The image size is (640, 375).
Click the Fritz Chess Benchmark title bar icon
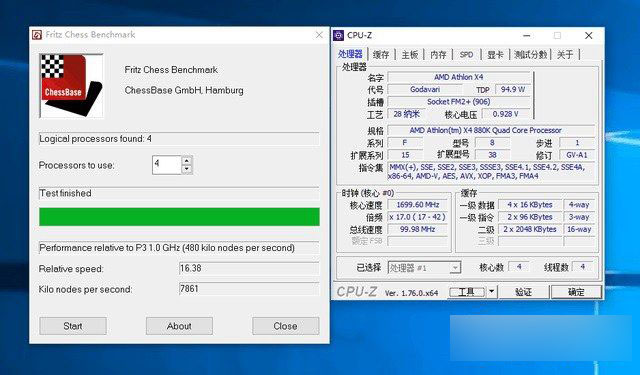pyautogui.click(x=37, y=35)
